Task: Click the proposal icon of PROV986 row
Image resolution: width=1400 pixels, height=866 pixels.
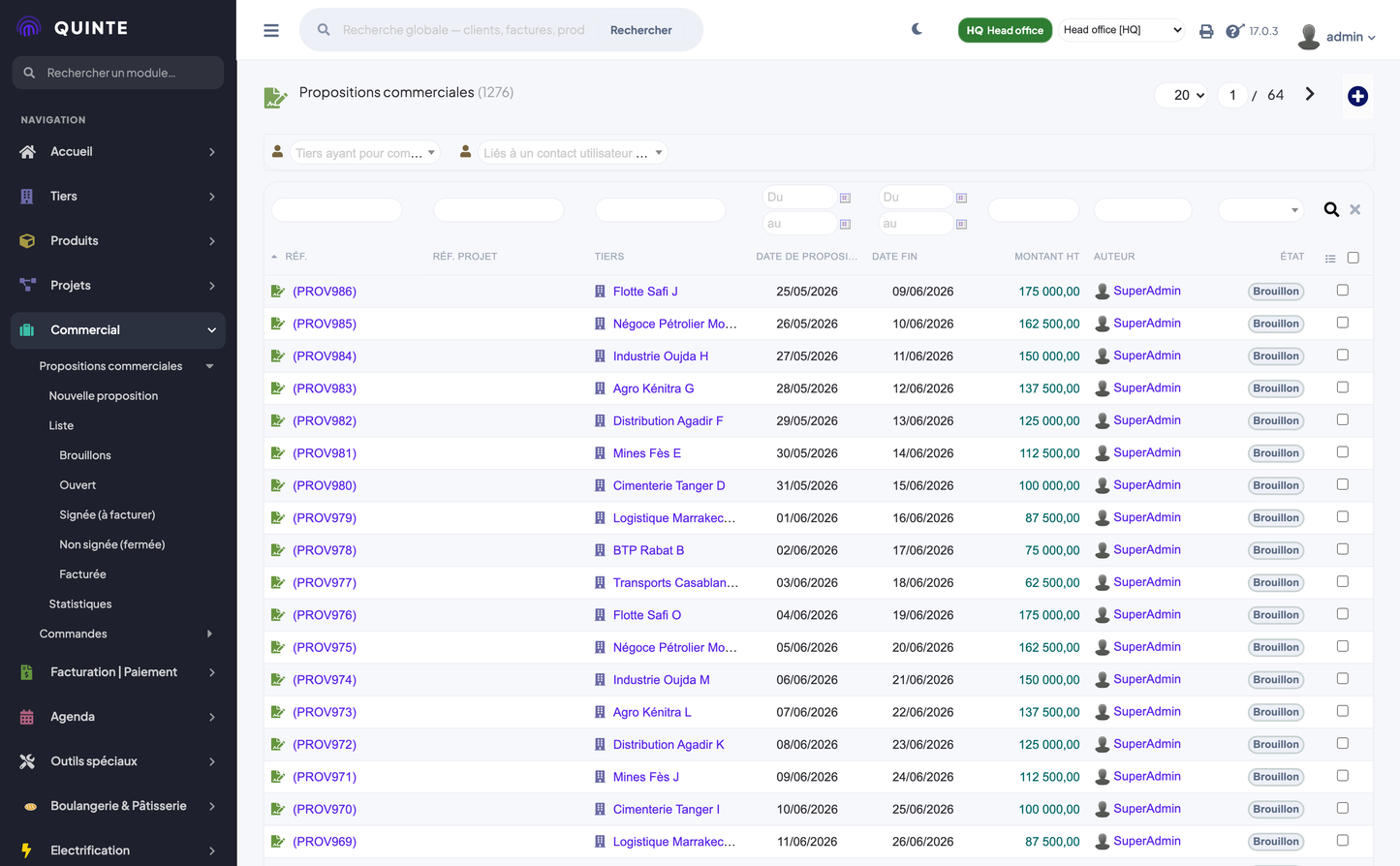Action: [278, 291]
